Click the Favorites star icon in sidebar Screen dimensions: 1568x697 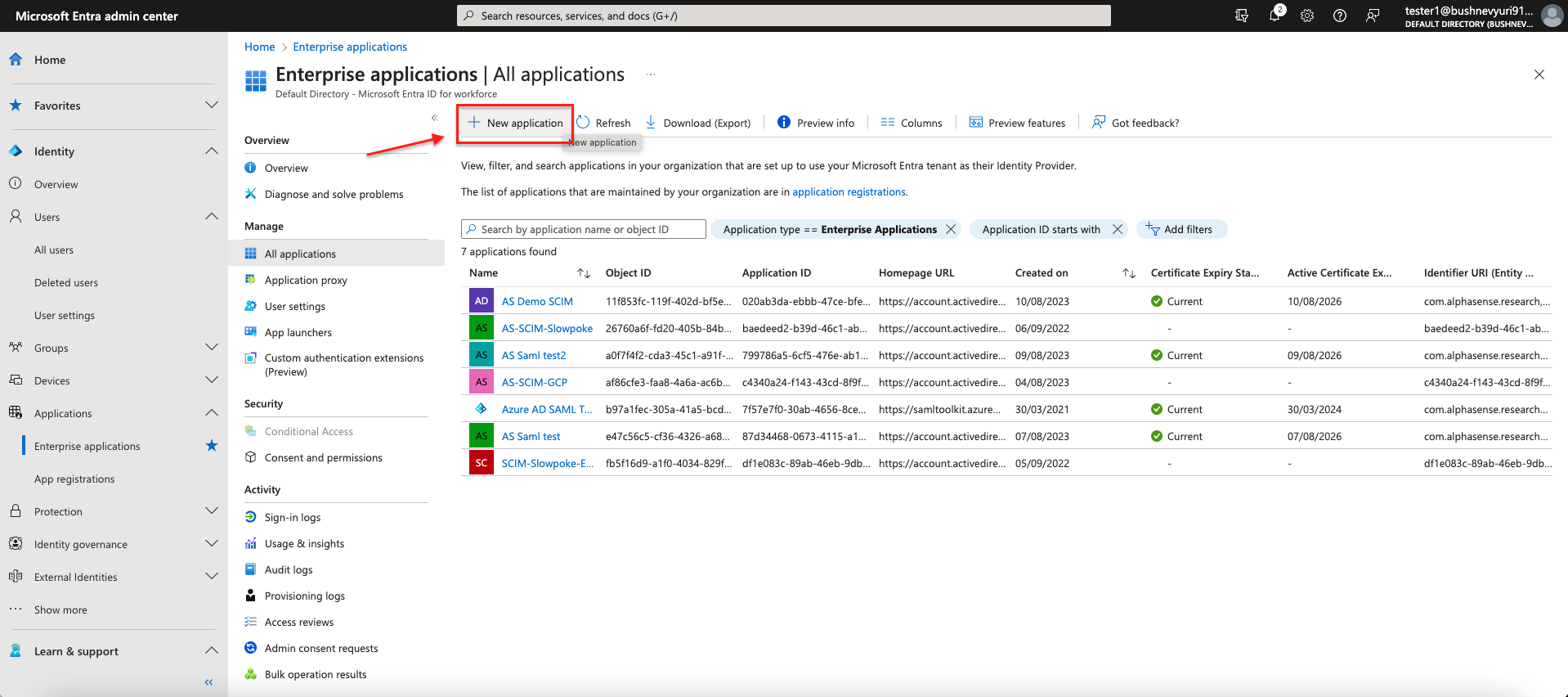click(x=16, y=106)
